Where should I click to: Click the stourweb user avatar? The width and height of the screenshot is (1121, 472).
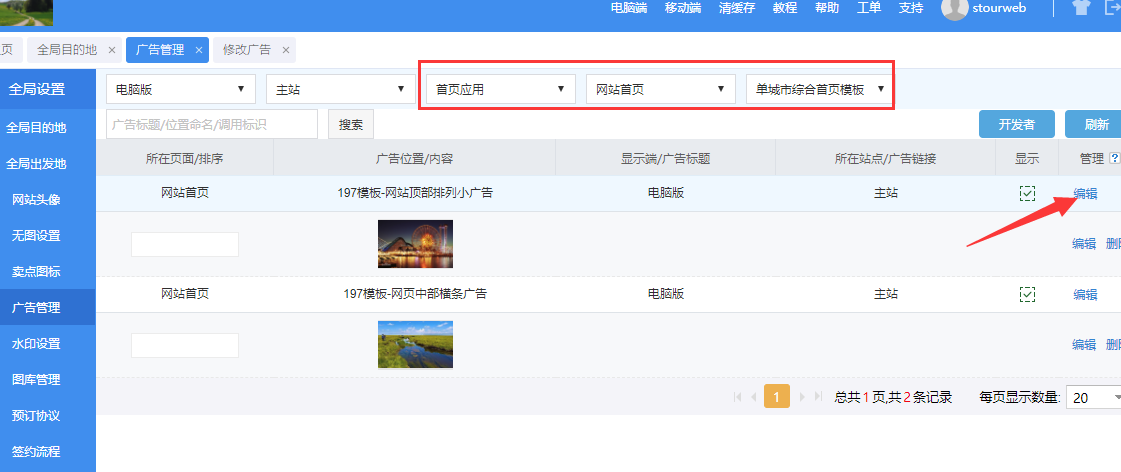point(955,9)
